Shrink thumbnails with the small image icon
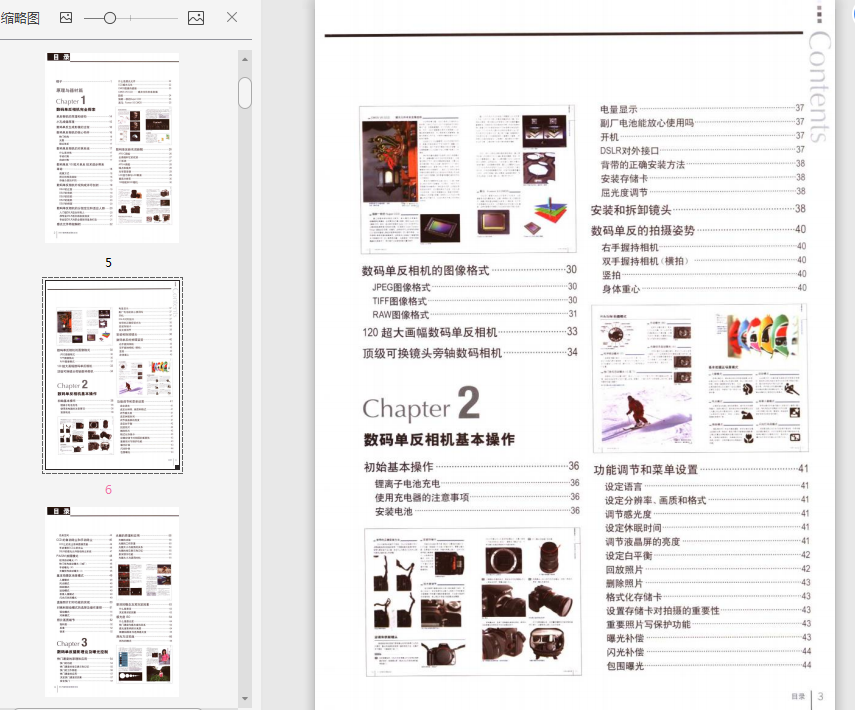The width and height of the screenshot is (855, 710). click(x=66, y=18)
